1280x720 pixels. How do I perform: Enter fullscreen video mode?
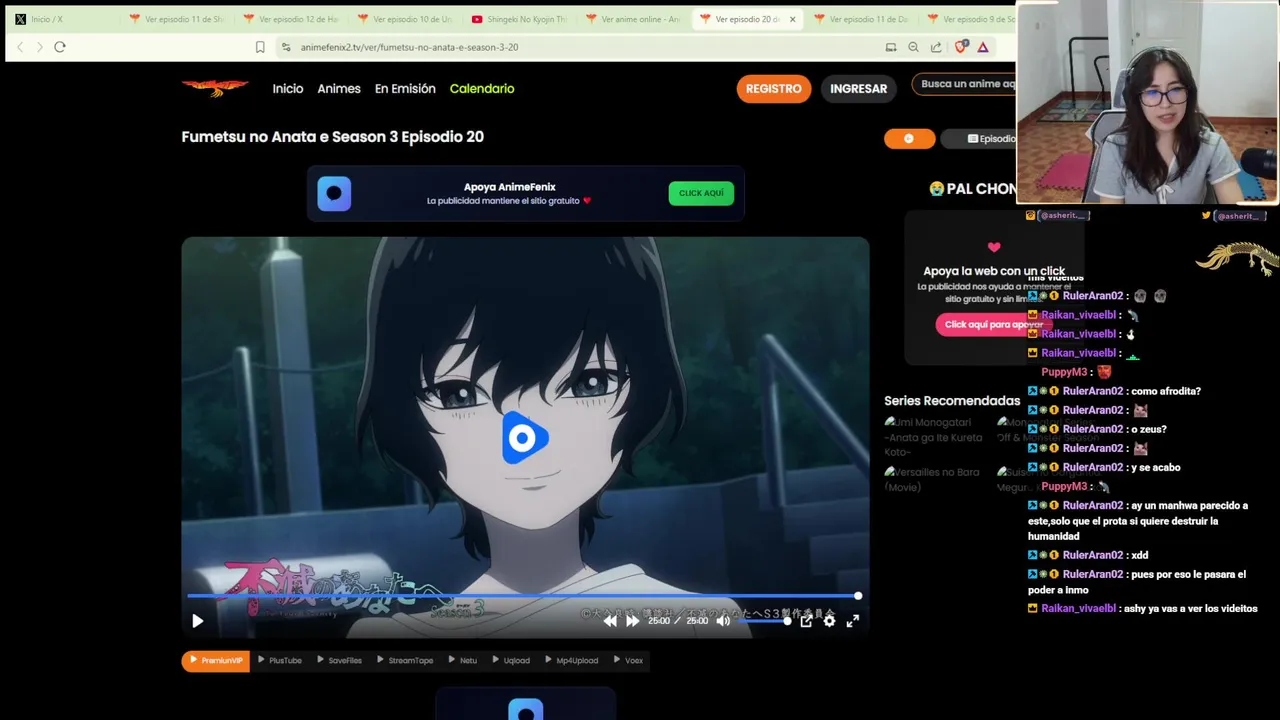click(853, 621)
